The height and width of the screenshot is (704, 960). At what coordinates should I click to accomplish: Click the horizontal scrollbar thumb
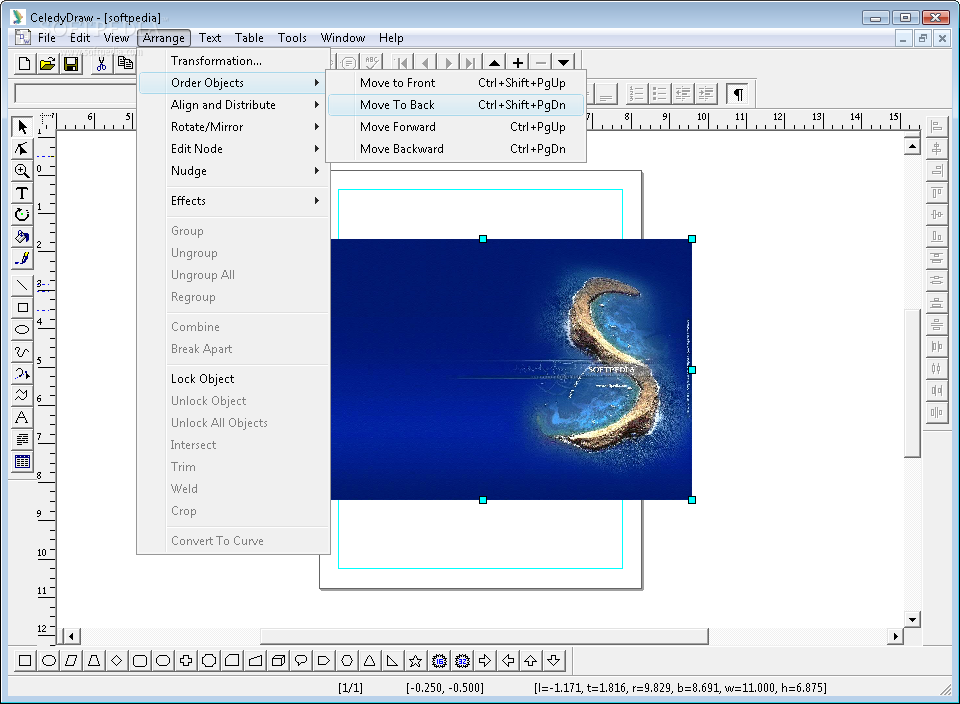click(484, 637)
